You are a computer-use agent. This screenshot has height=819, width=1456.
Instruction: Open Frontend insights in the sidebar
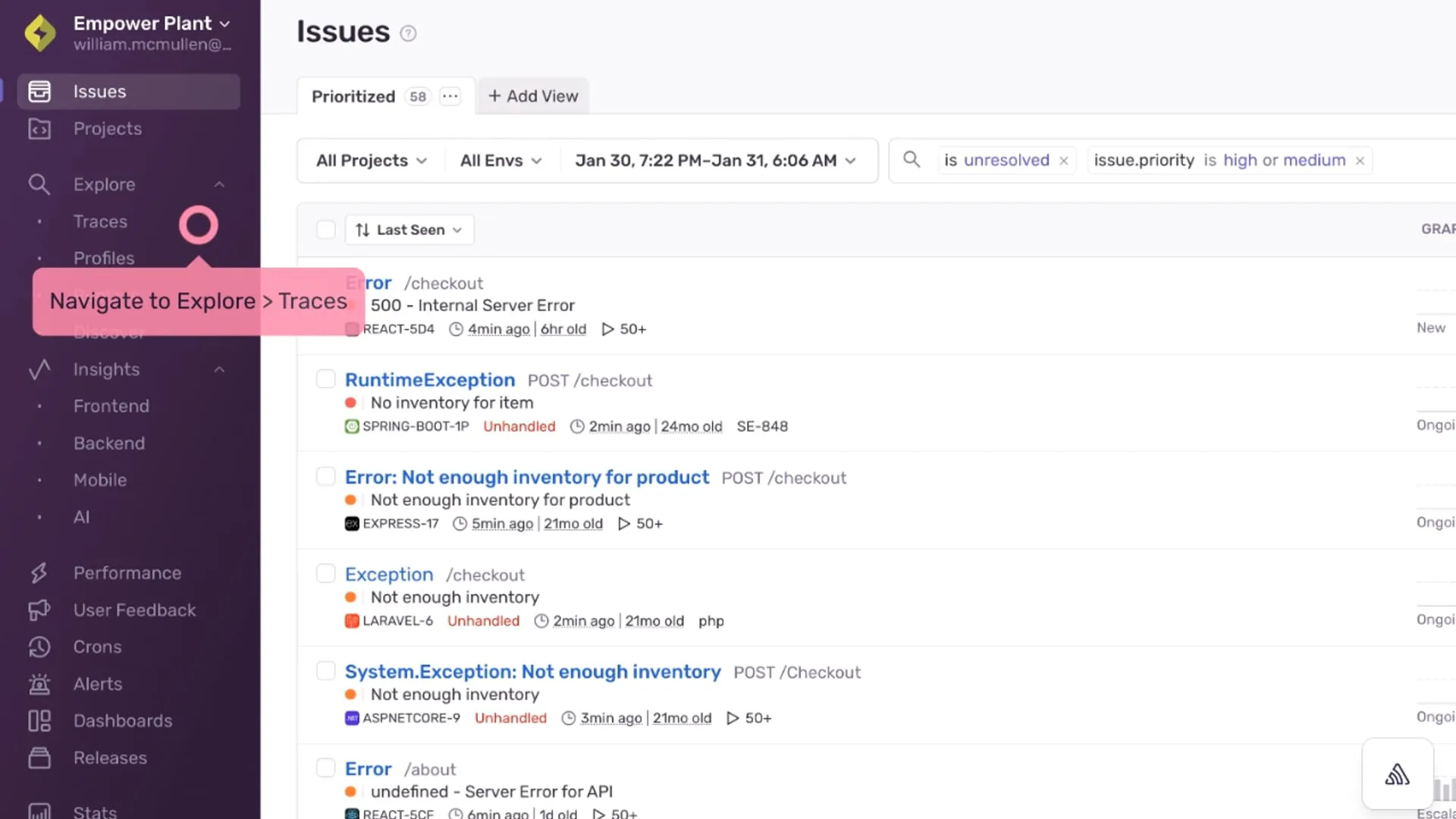(x=111, y=406)
